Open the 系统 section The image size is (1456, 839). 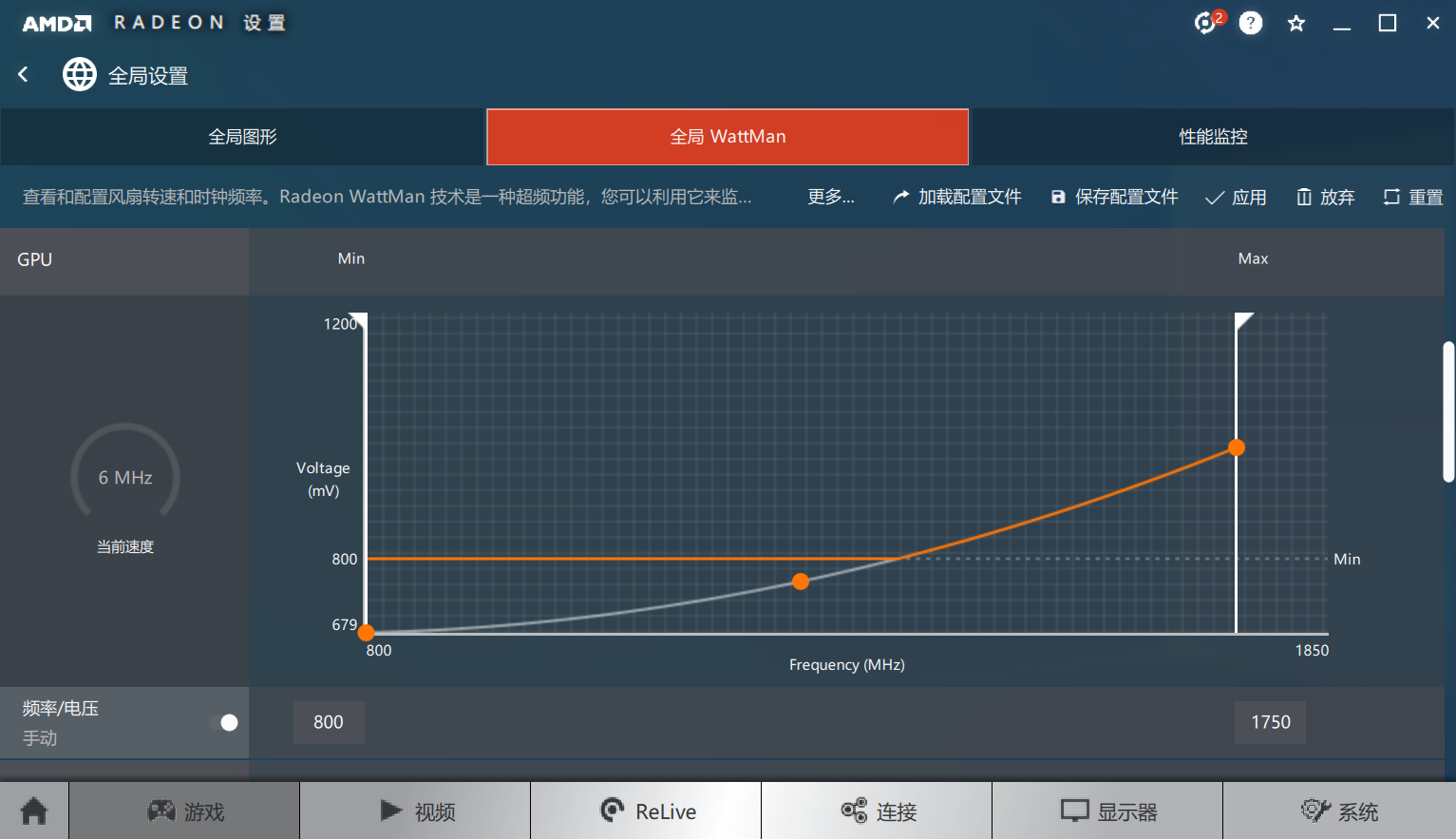click(1339, 810)
